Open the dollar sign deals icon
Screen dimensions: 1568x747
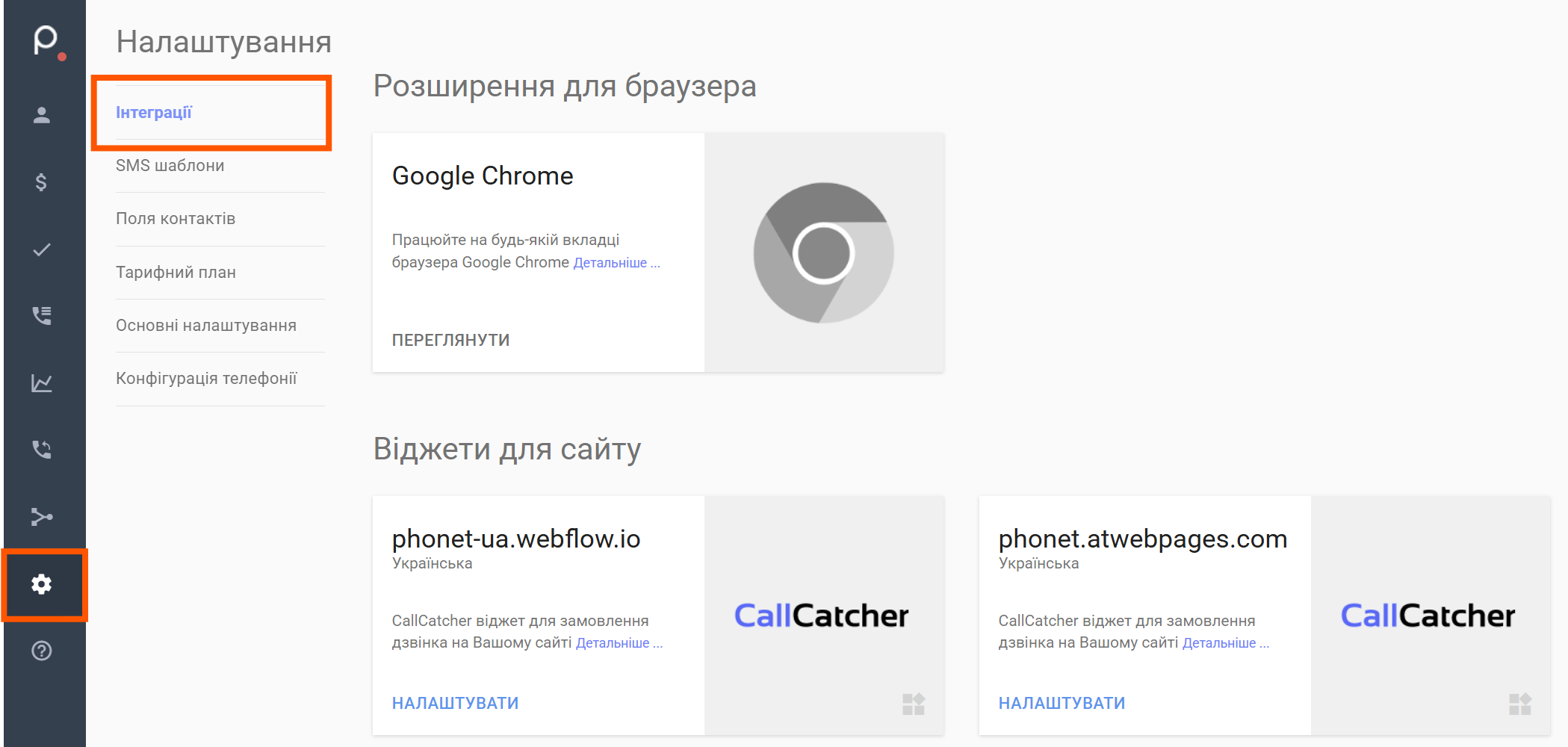pyautogui.click(x=42, y=182)
